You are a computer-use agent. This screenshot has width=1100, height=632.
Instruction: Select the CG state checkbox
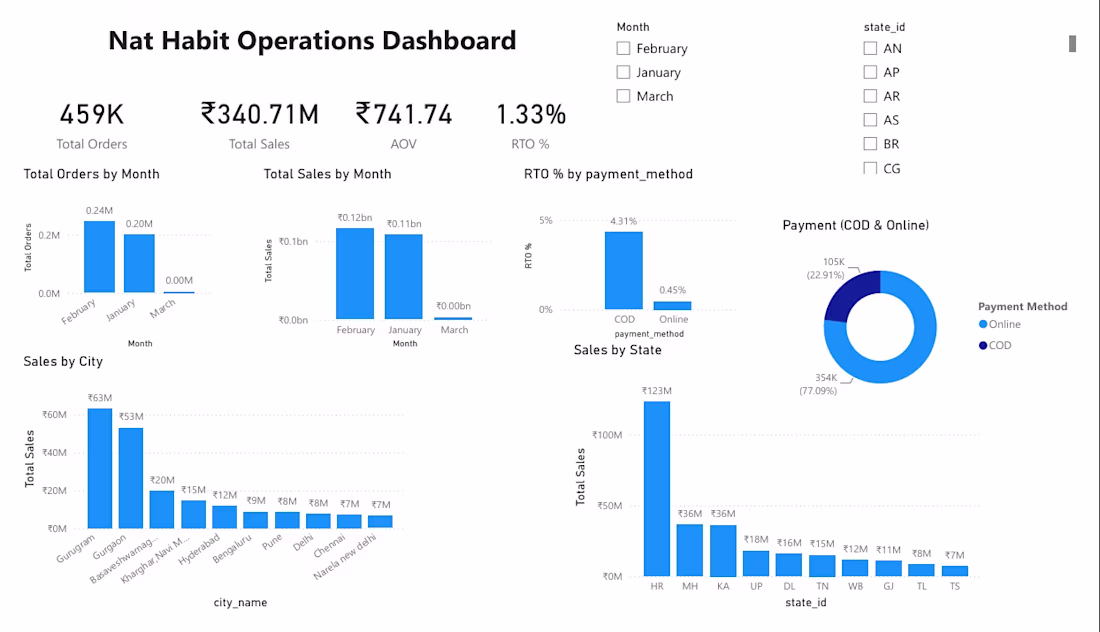pos(870,168)
